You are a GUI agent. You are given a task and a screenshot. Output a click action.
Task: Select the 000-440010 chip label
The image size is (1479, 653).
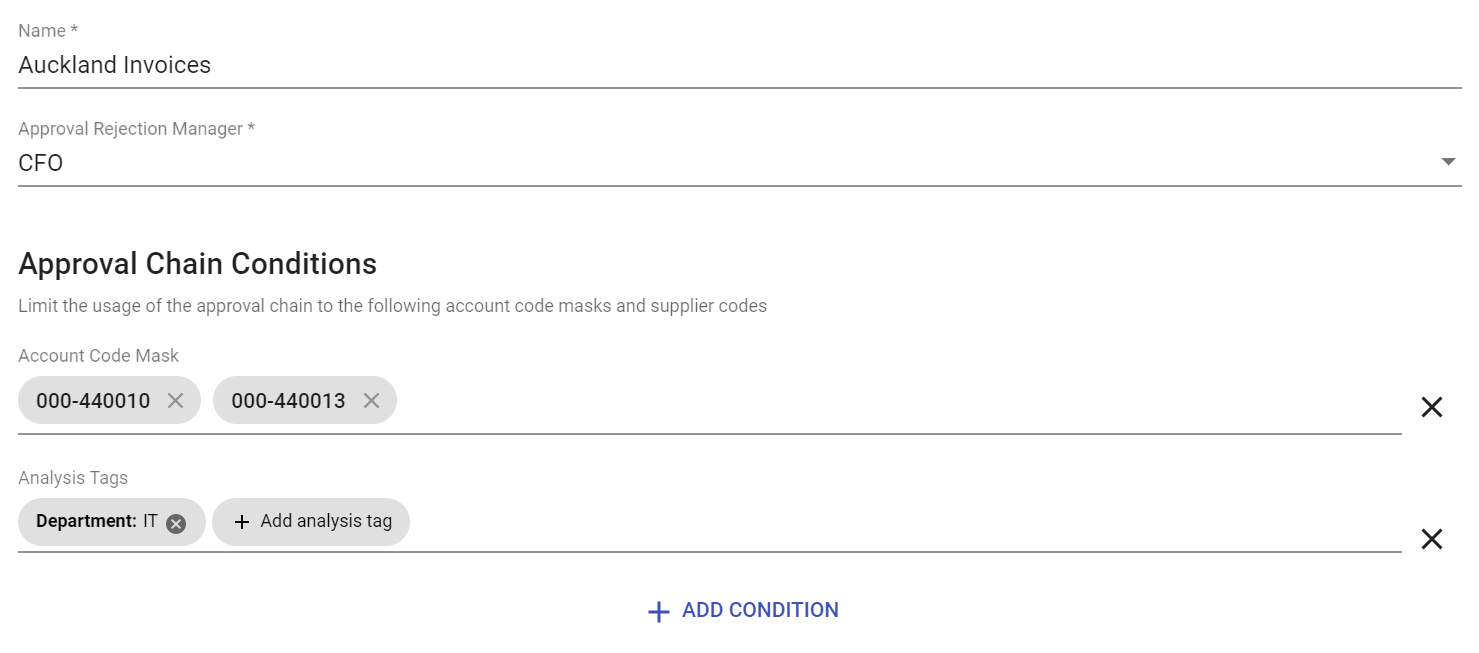click(92, 399)
